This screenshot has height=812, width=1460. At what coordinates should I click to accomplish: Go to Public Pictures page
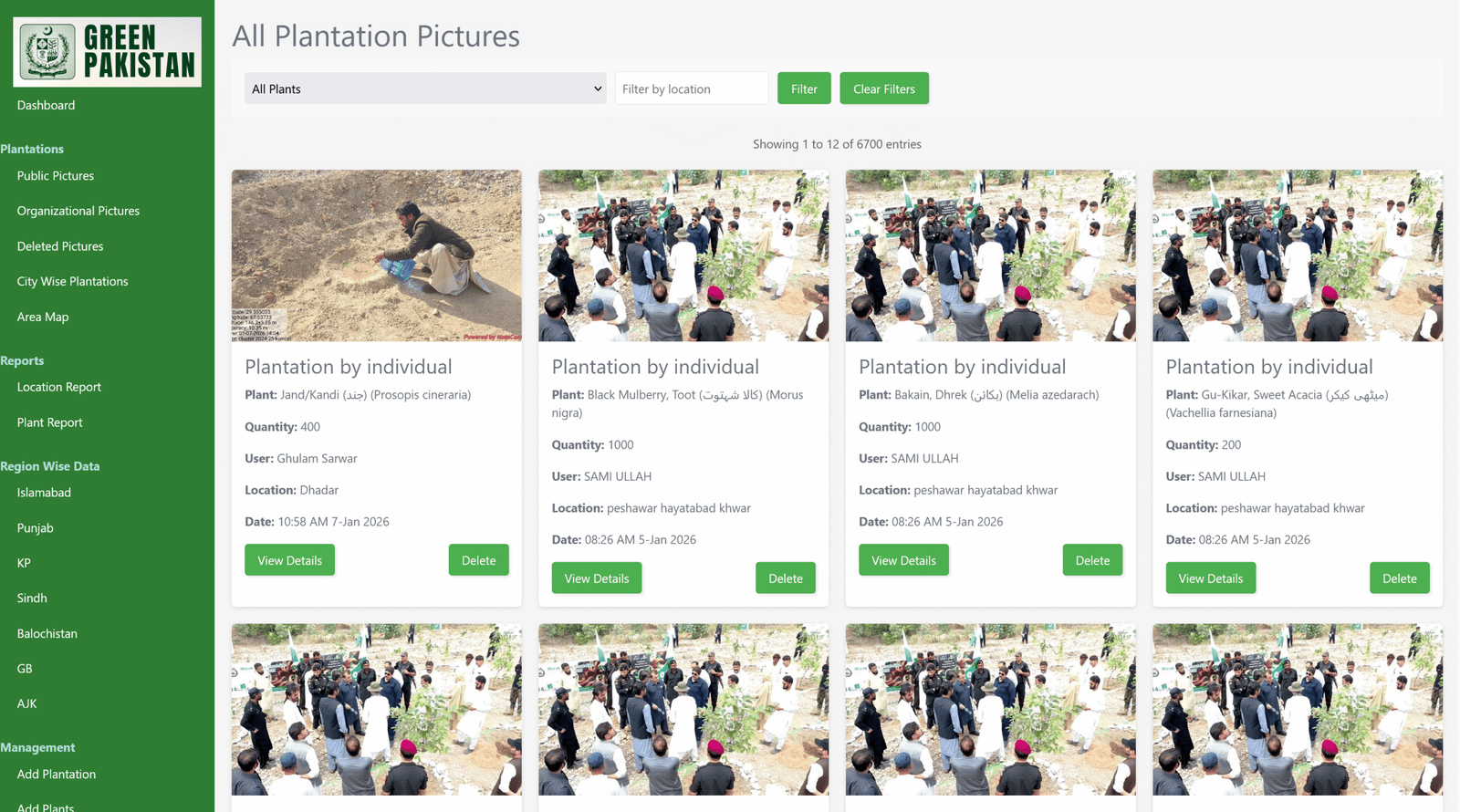56,176
